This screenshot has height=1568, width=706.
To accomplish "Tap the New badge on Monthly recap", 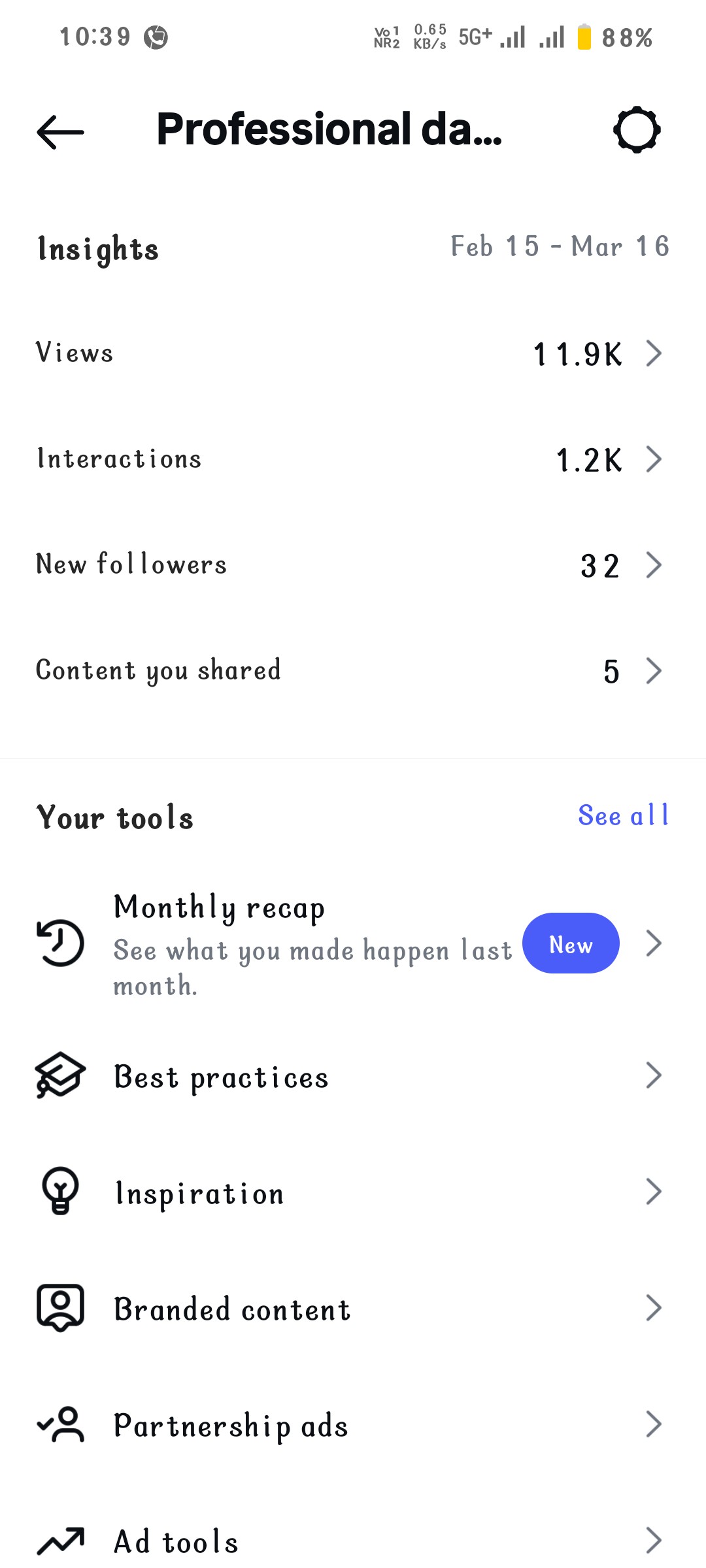I will (x=571, y=943).
